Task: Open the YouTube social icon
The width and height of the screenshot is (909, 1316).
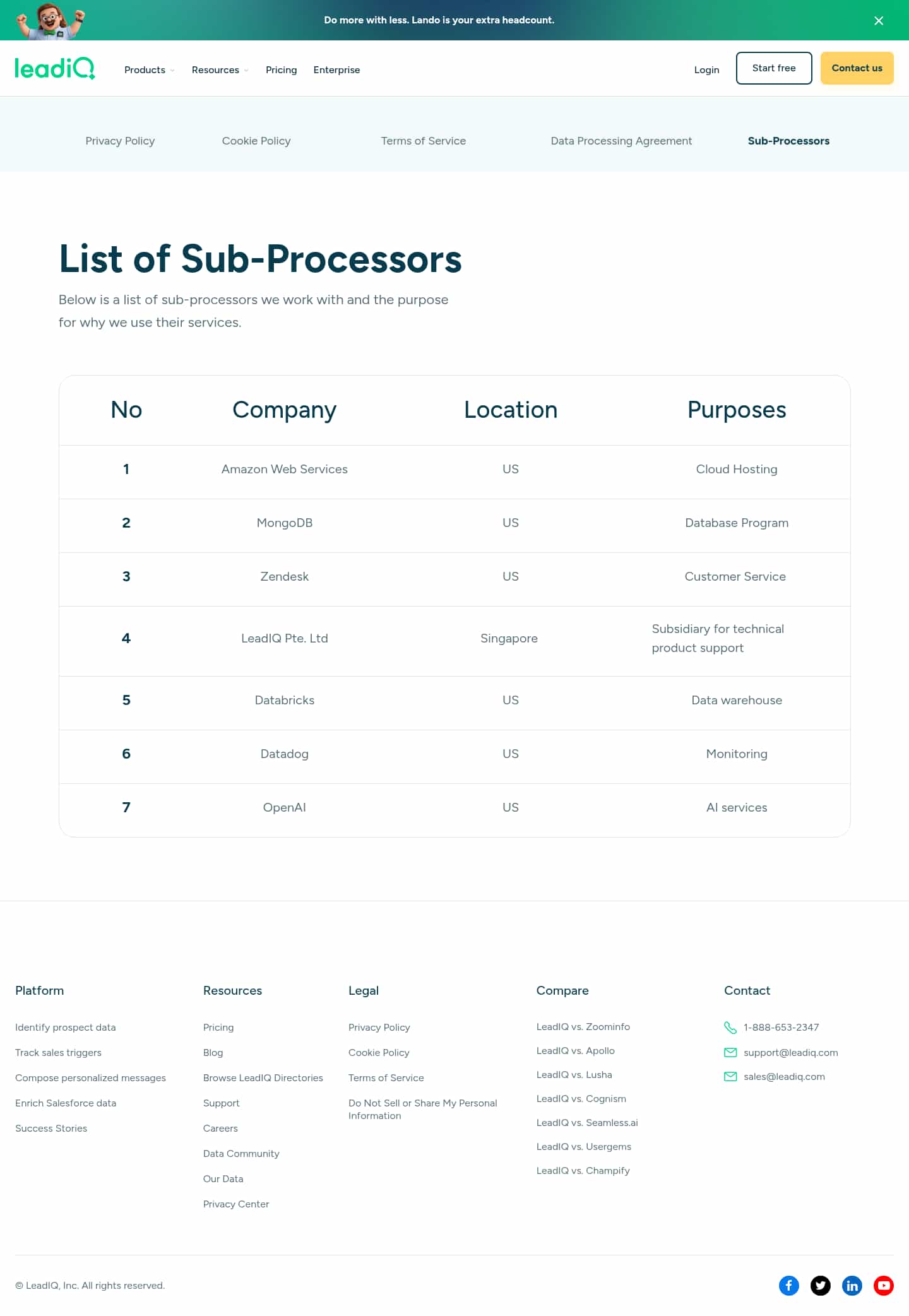Action: pos(883,1286)
